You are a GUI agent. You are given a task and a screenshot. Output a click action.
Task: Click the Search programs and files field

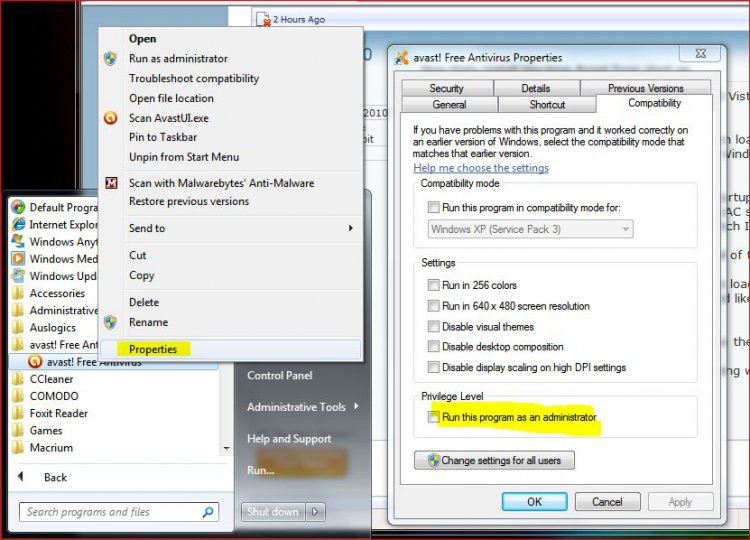pos(119,512)
